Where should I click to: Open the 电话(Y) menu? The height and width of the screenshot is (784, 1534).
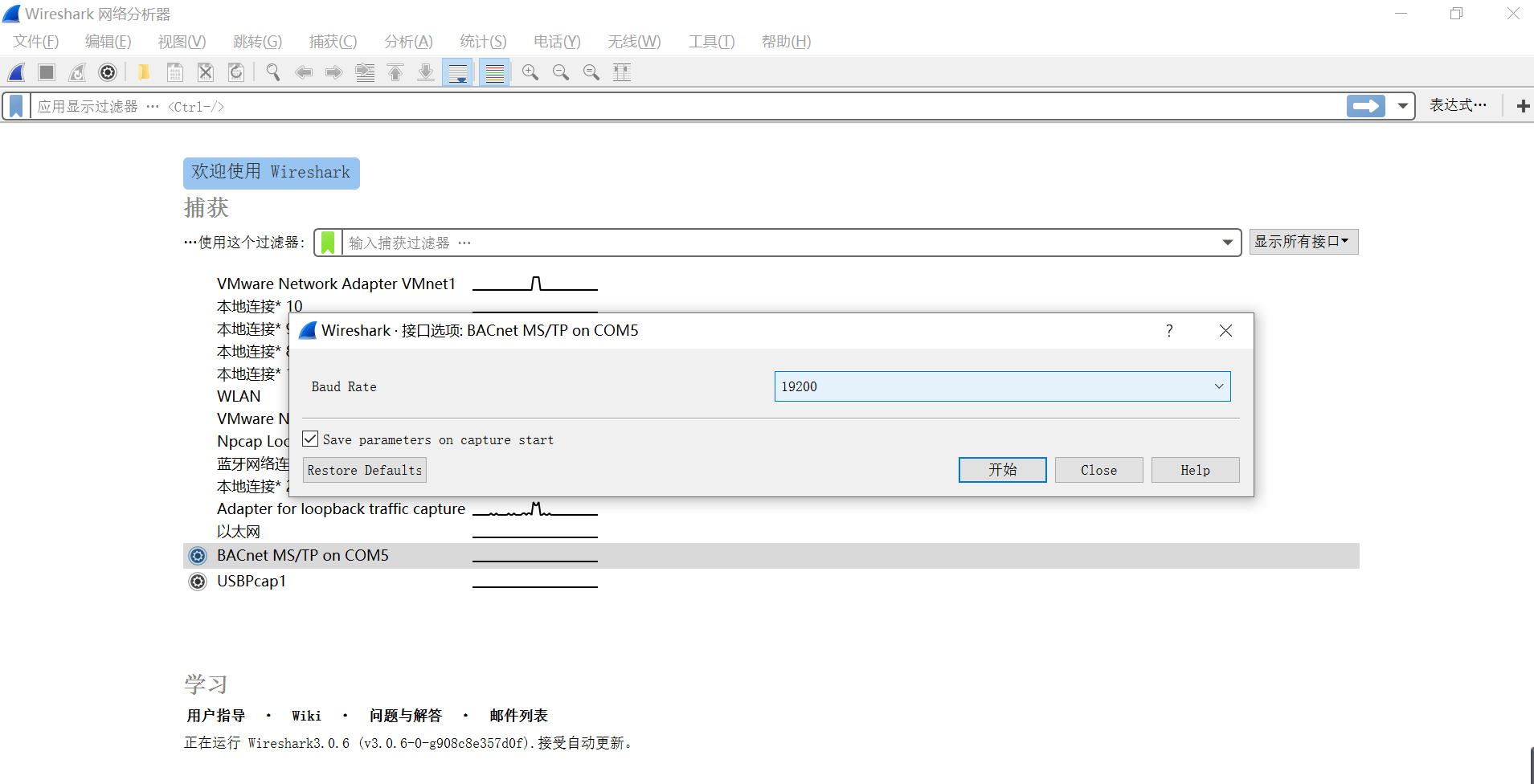point(558,42)
